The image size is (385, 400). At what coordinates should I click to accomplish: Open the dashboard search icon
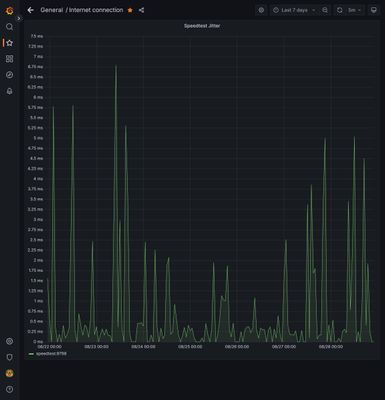9,27
